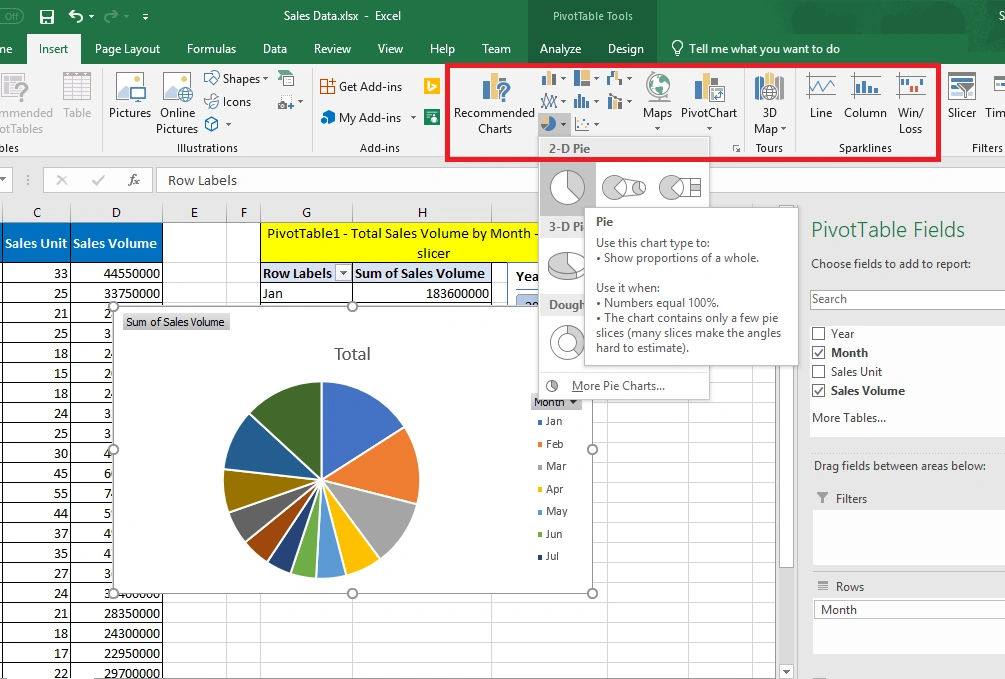This screenshot has width=1005, height=679.
Task: Expand the pie chart dropdown arrow
Action: (563, 124)
